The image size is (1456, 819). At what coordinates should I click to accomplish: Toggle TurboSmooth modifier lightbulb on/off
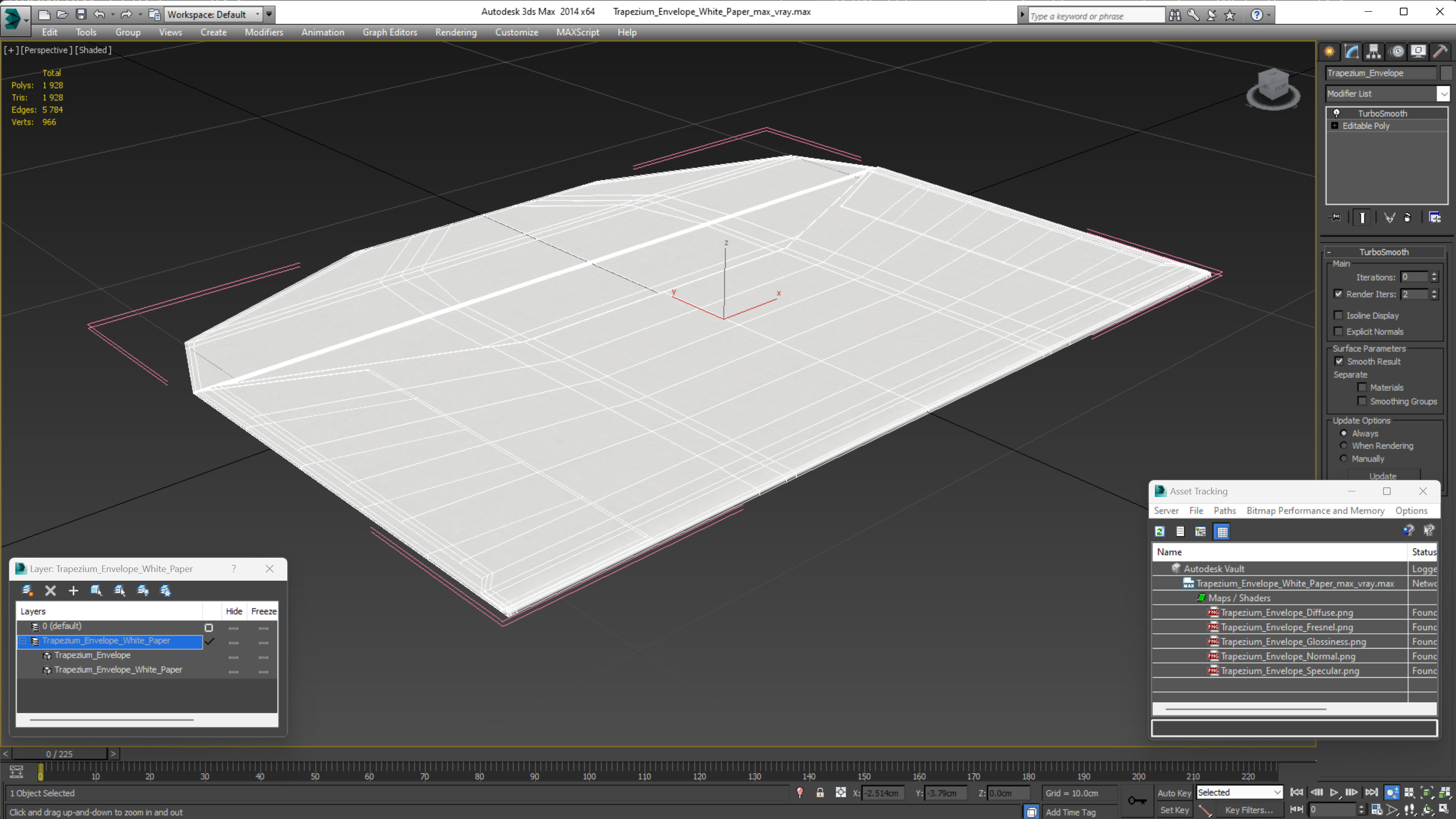pos(1337,113)
